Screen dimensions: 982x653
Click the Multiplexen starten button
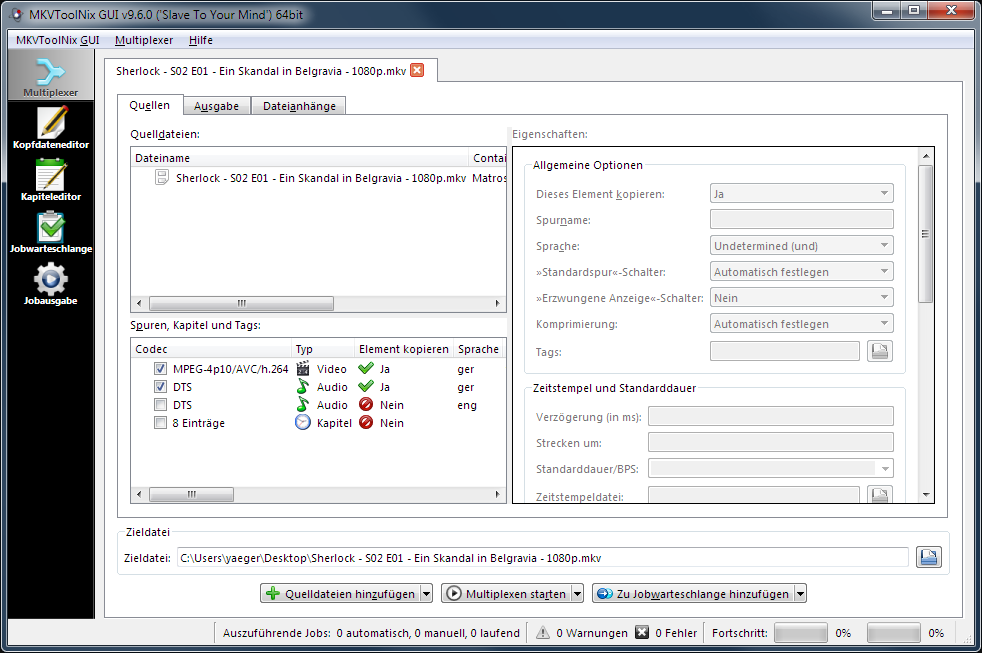pos(507,594)
